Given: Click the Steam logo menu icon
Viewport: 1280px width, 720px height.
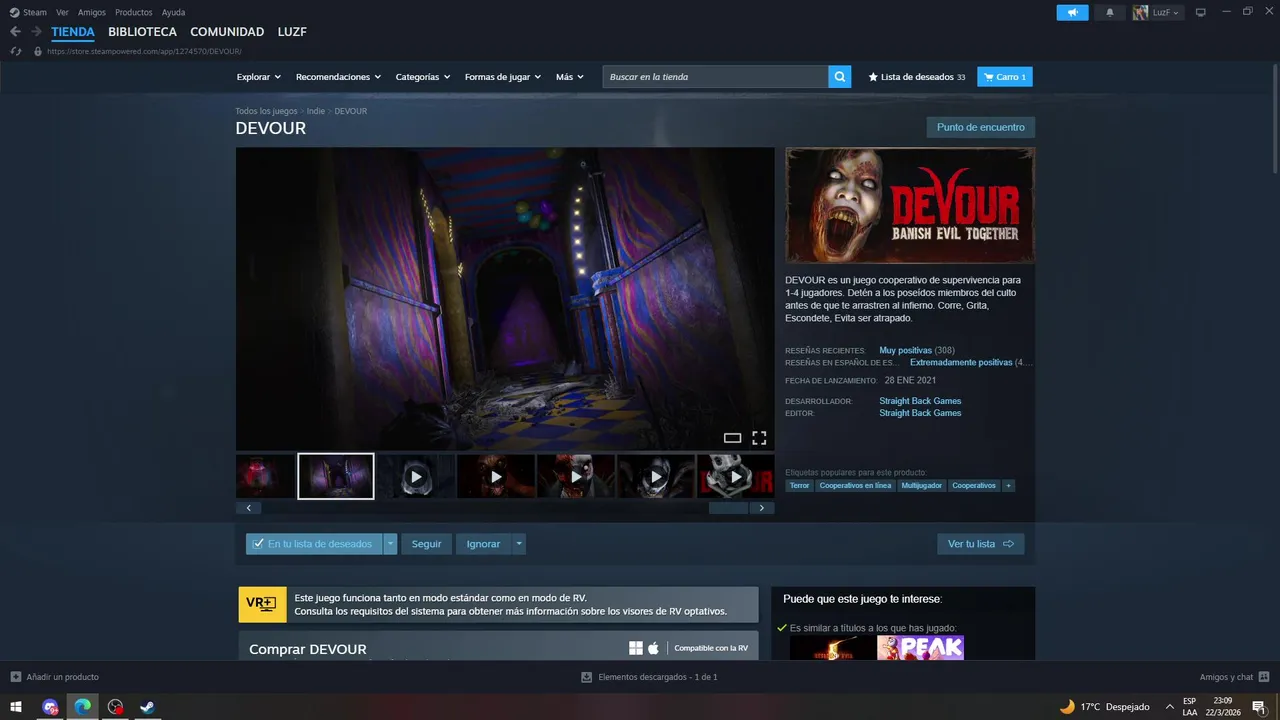Looking at the screenshot, I should click(14, 12).
